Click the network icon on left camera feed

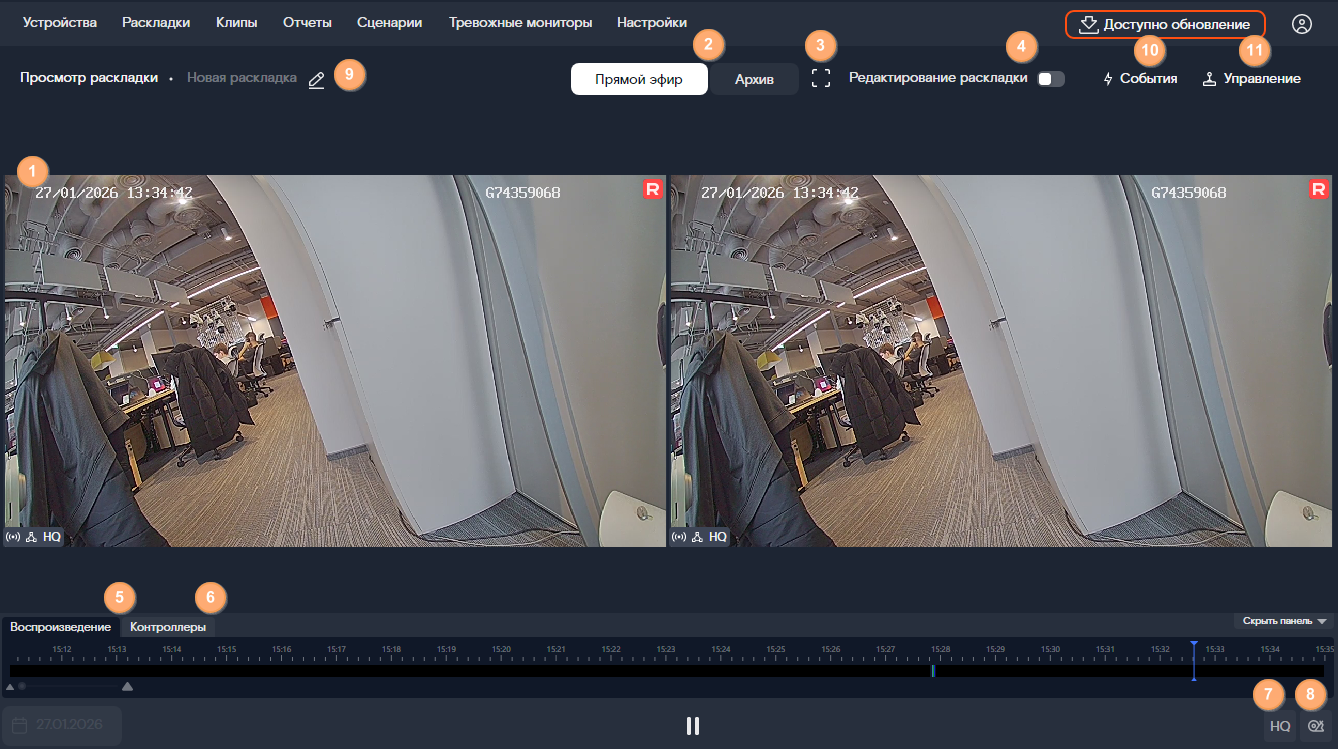point(31,537)
